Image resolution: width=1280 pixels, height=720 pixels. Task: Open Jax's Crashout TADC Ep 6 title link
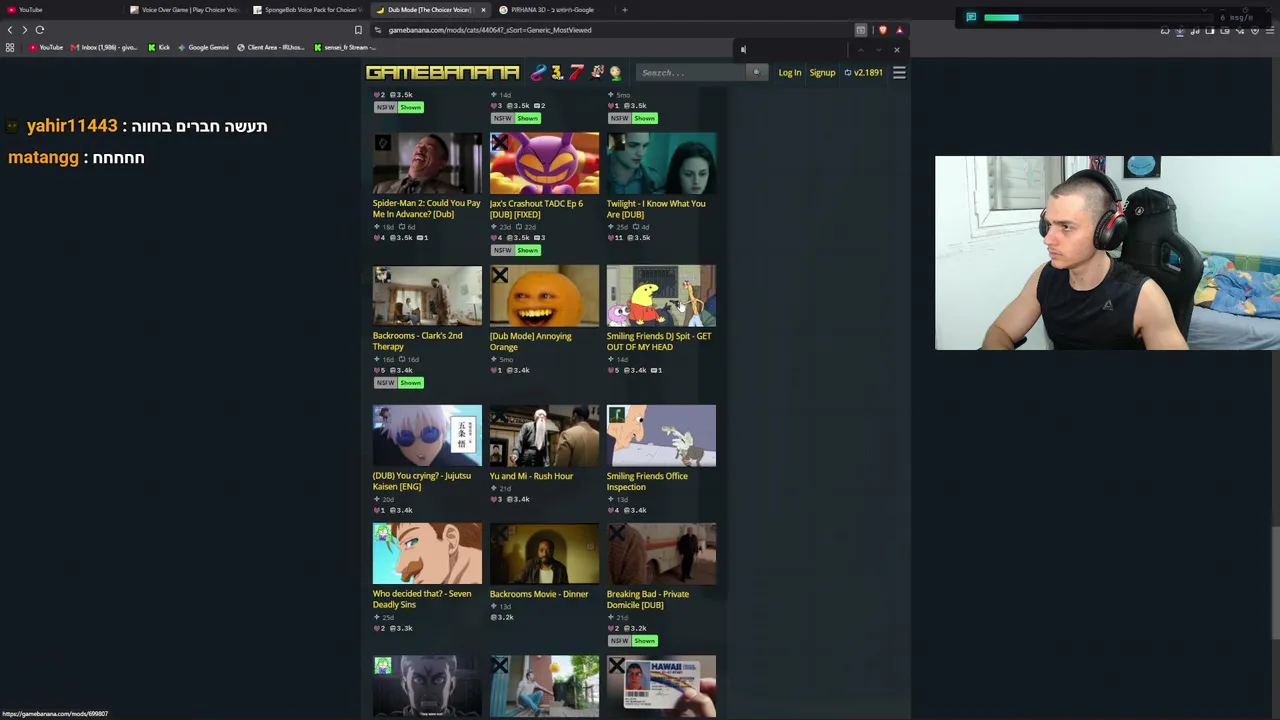coord(536,209)
